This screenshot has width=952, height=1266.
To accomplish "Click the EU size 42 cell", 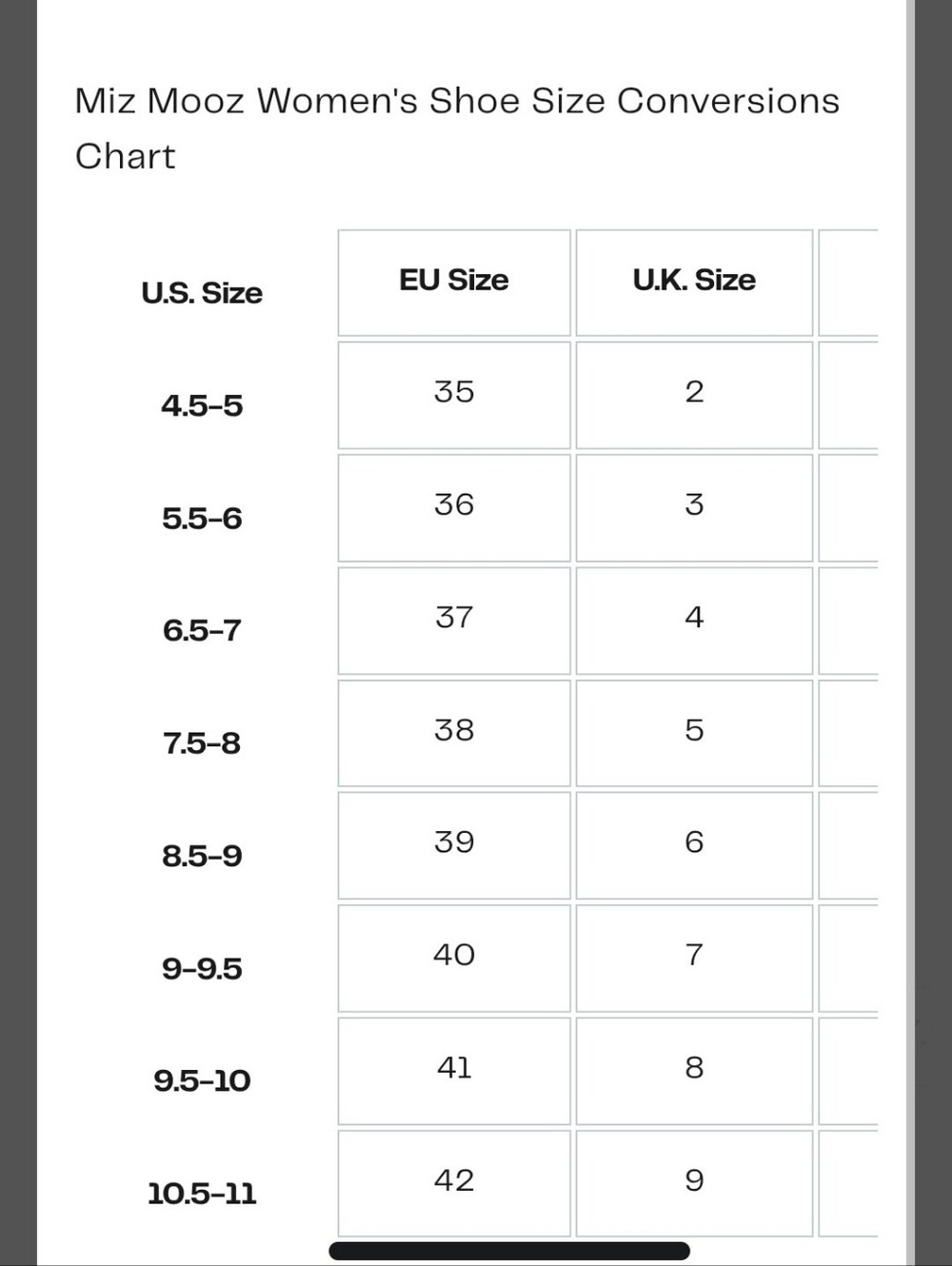I will (454, 1183).
